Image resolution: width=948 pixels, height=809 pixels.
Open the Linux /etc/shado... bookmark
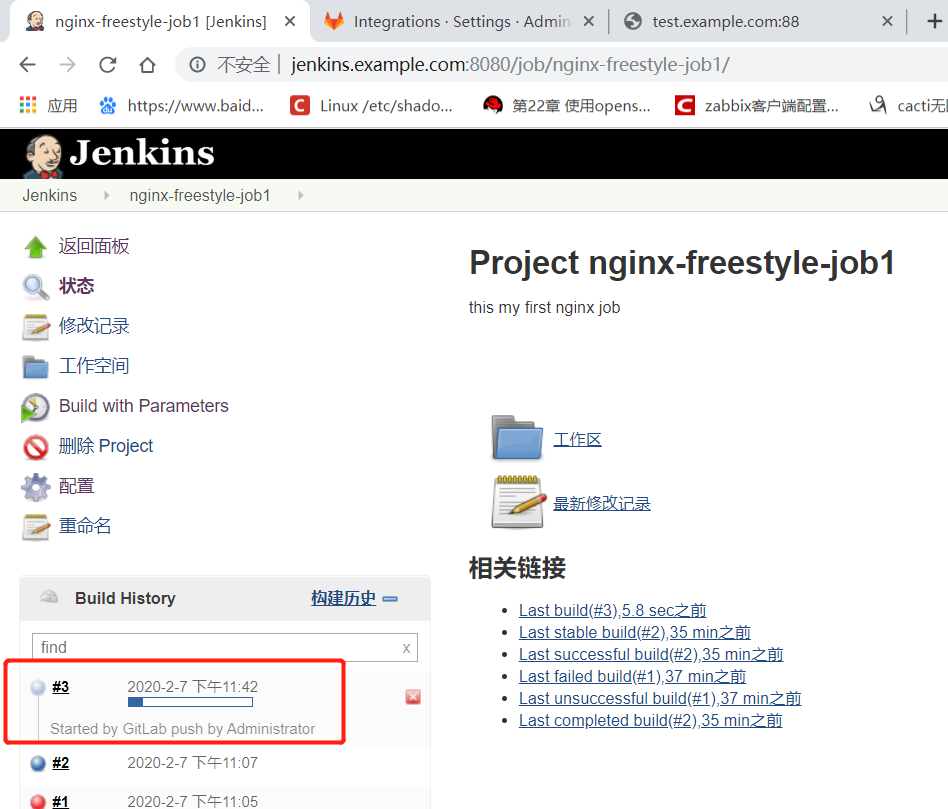point(371,106)
